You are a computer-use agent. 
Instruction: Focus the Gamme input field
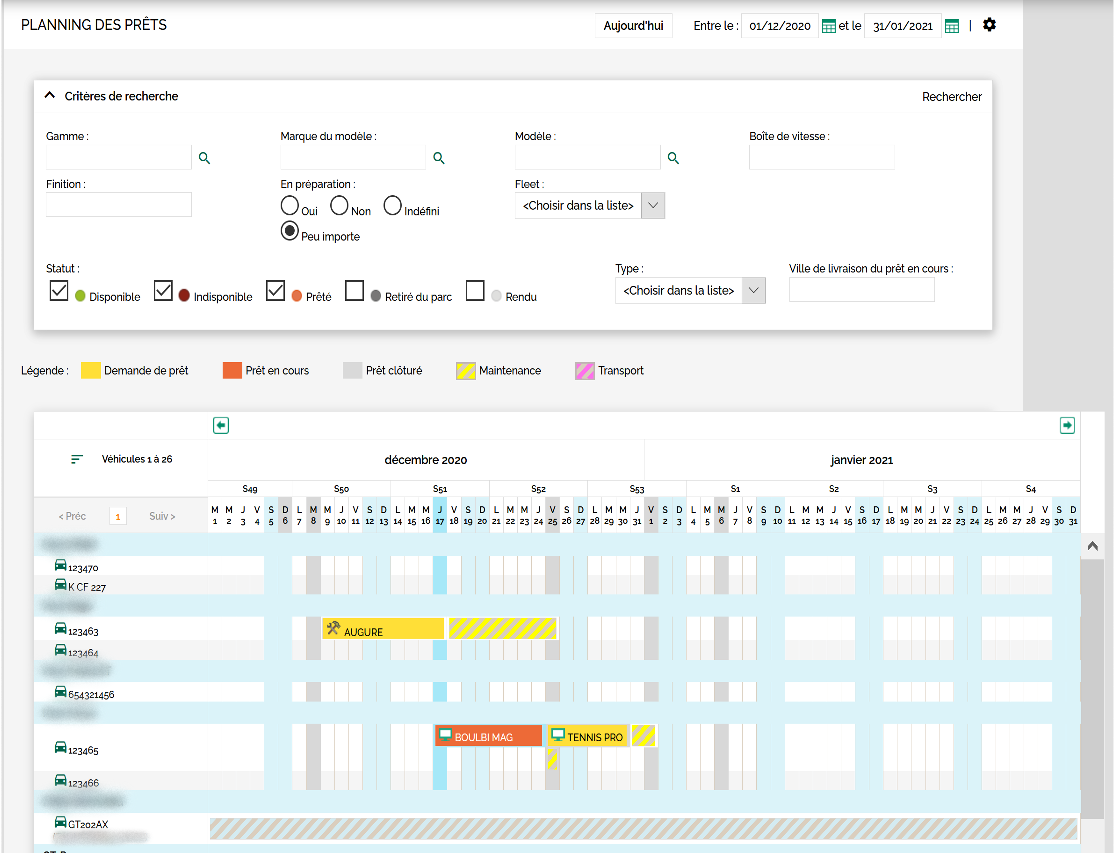tap(119, 157)
